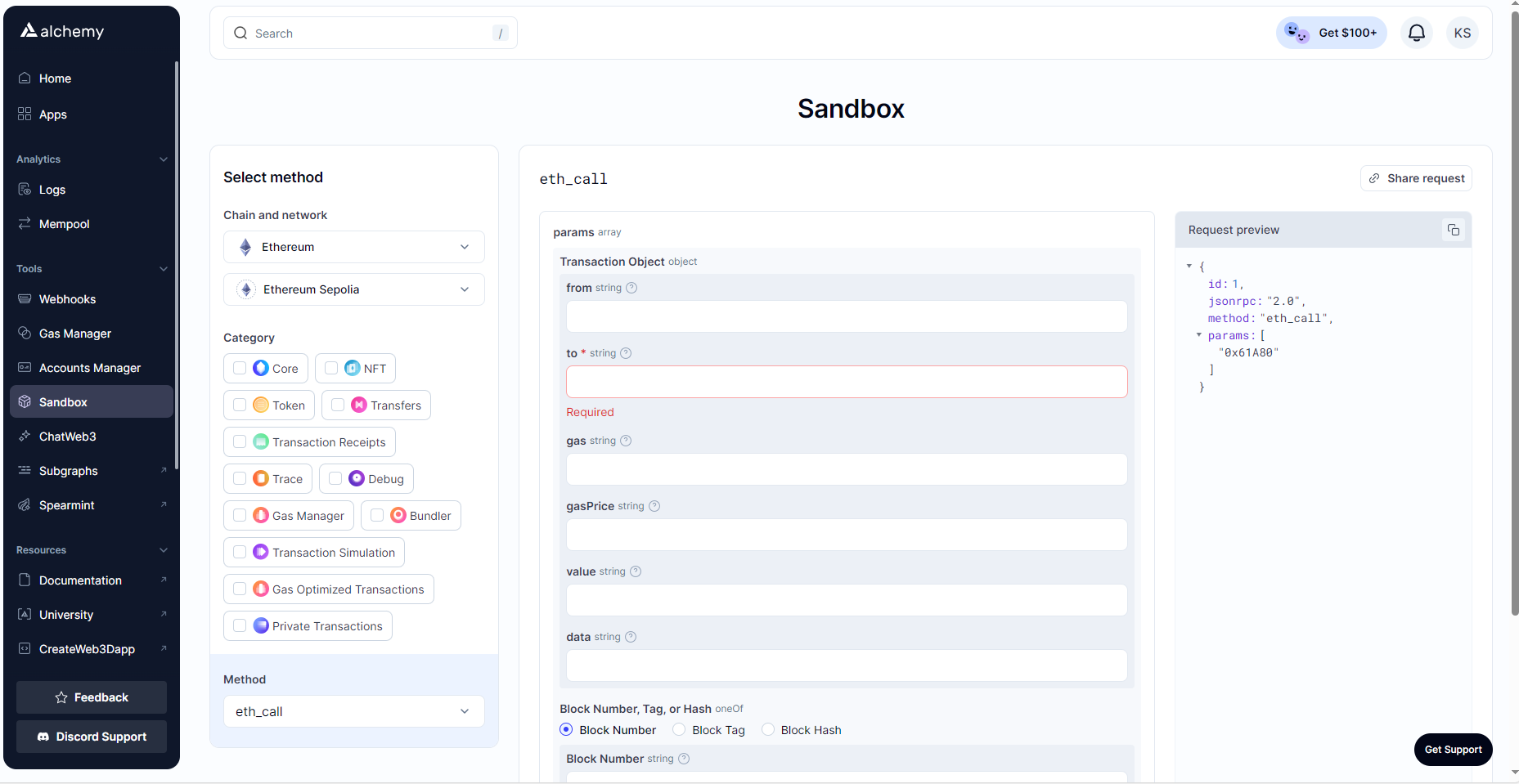Check the Bundler category checkbox
1519x784 pixels.
tap(377, 516)
